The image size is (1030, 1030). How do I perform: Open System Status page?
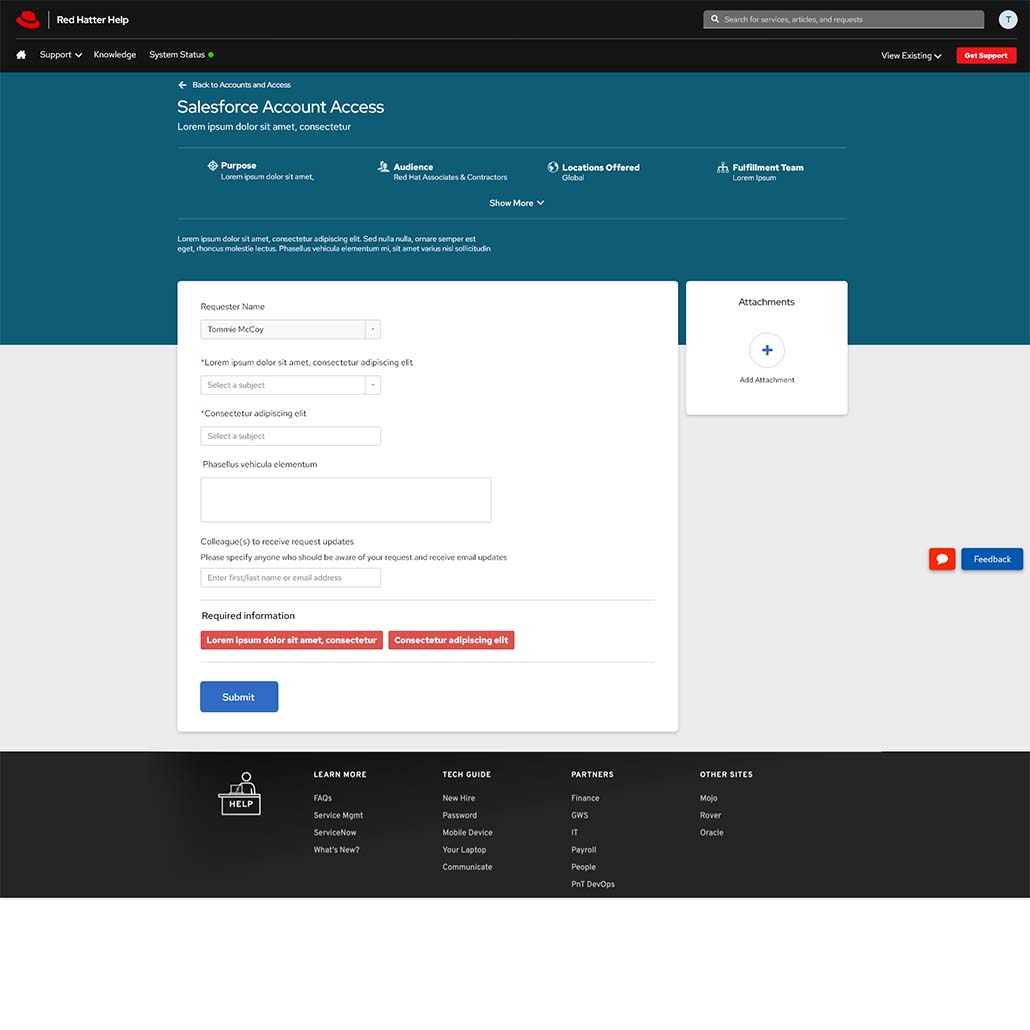(177, 55)
